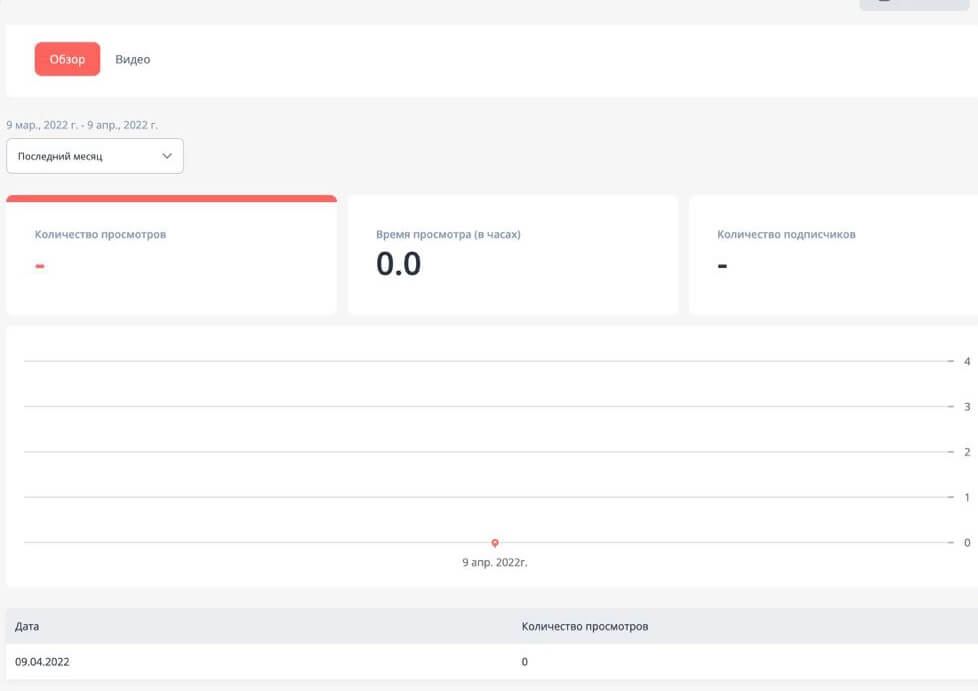
Task: Sort by the Дата column header
Action: (x=27, y=626)
